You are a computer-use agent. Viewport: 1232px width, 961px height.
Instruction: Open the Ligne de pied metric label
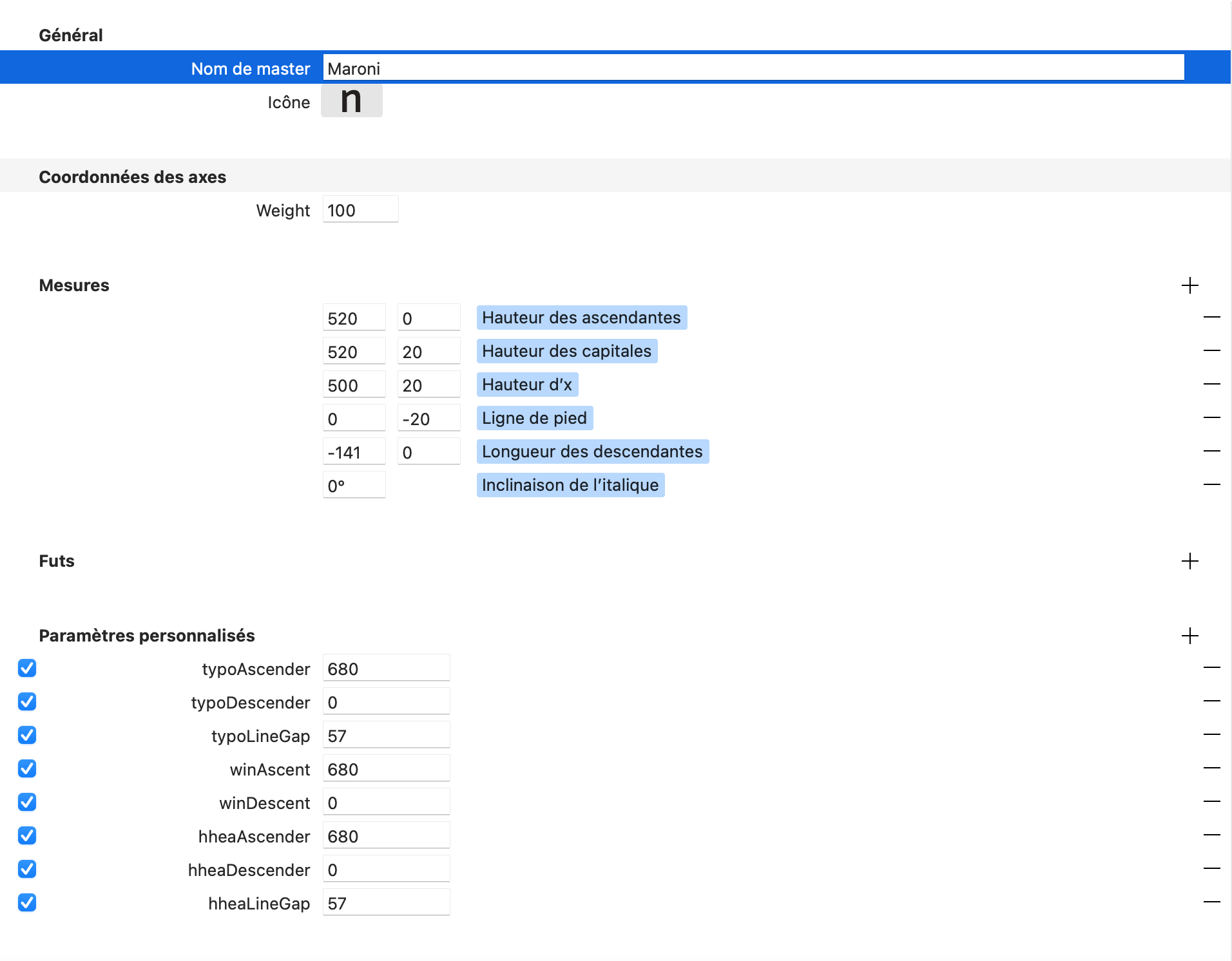pyautogui.click(x=534, y=418)
